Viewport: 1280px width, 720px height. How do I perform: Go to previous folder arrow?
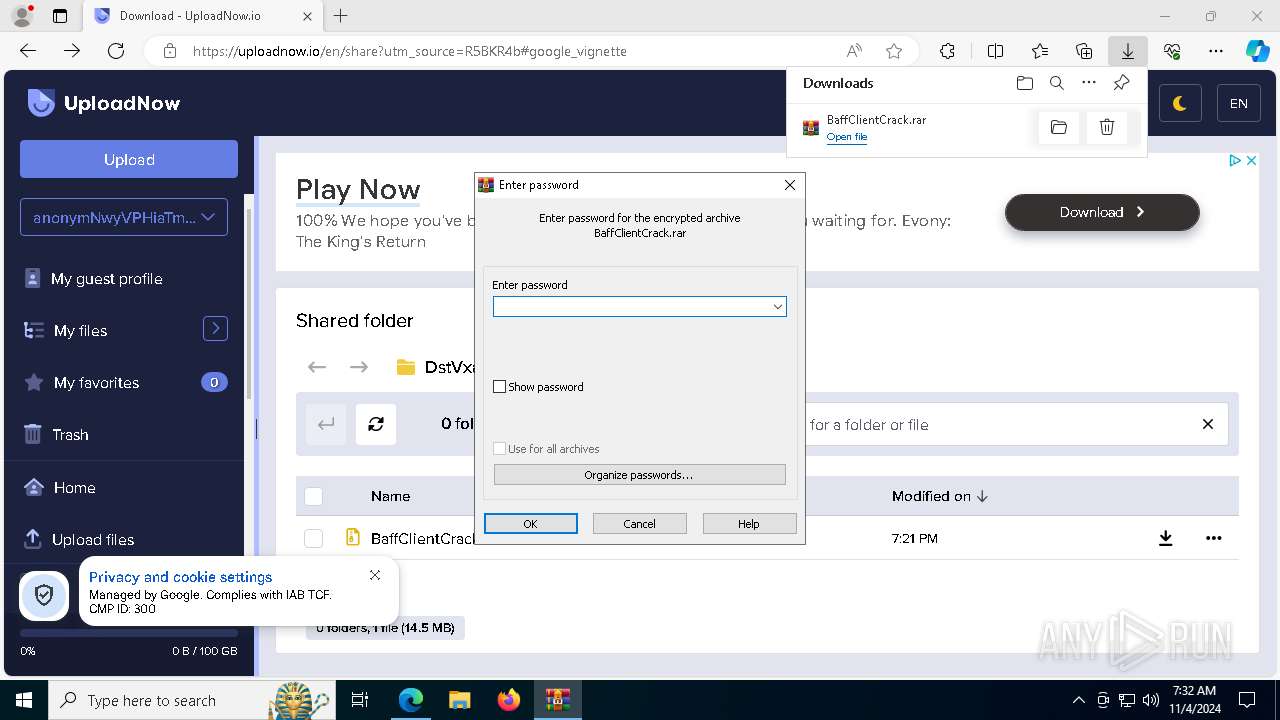[317, 367]
